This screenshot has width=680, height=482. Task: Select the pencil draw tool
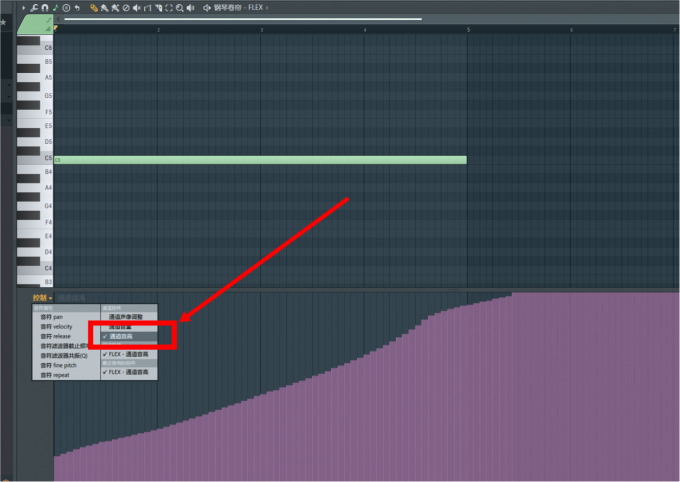pos(94,8)
